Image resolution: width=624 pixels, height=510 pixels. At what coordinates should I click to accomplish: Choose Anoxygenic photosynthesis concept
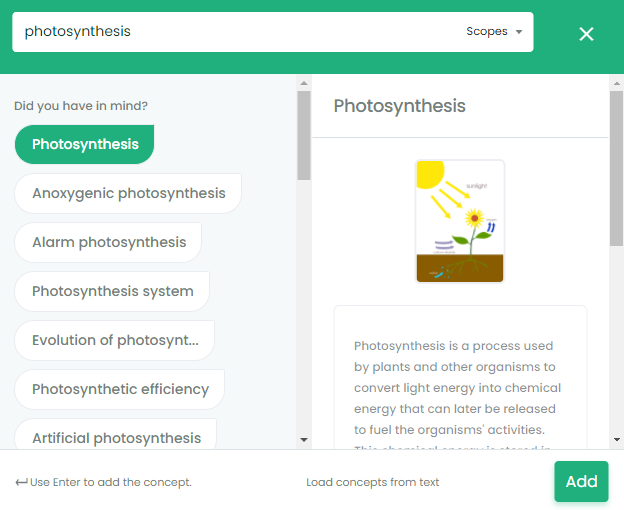pos(128,193)
